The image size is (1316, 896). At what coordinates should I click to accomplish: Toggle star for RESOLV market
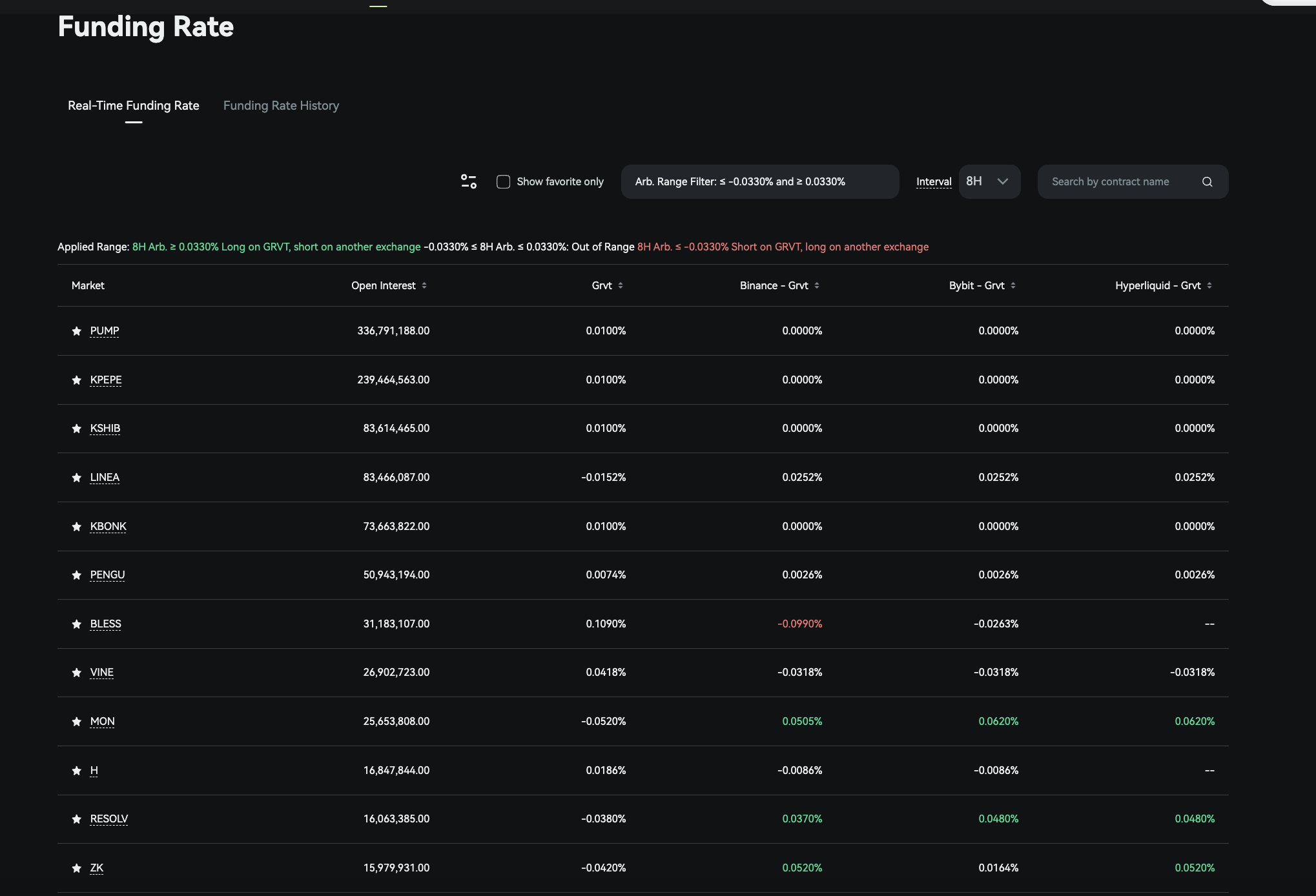(x=77, y=819)
